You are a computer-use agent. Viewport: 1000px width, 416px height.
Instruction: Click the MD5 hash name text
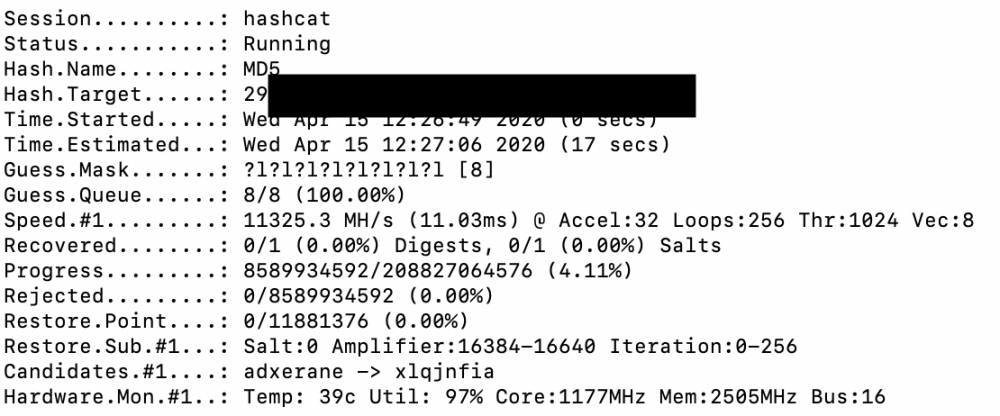[x=262, y=69]
